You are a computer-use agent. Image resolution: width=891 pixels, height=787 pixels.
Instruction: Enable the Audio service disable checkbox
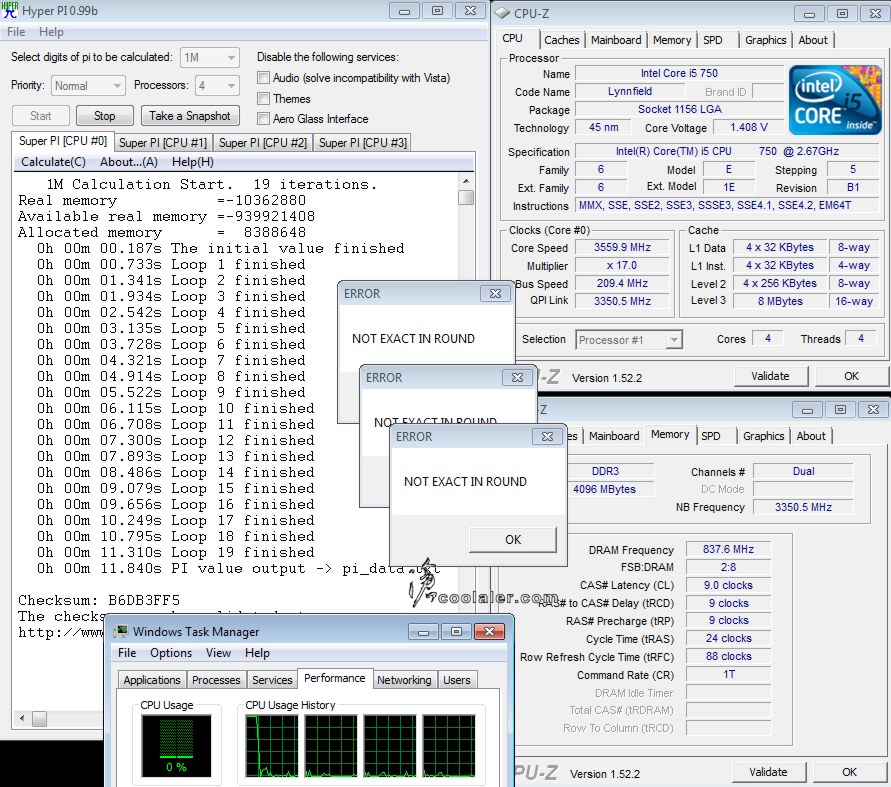[263, 77]
